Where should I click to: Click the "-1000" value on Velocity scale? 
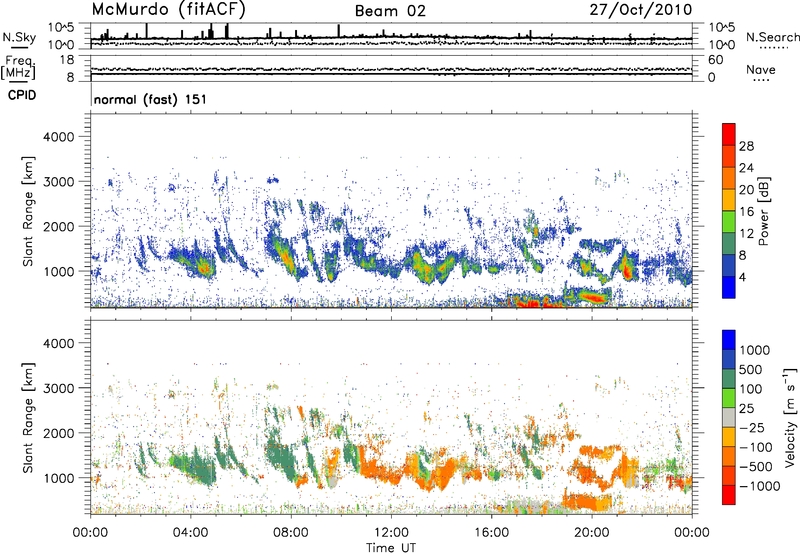[760, 486]
